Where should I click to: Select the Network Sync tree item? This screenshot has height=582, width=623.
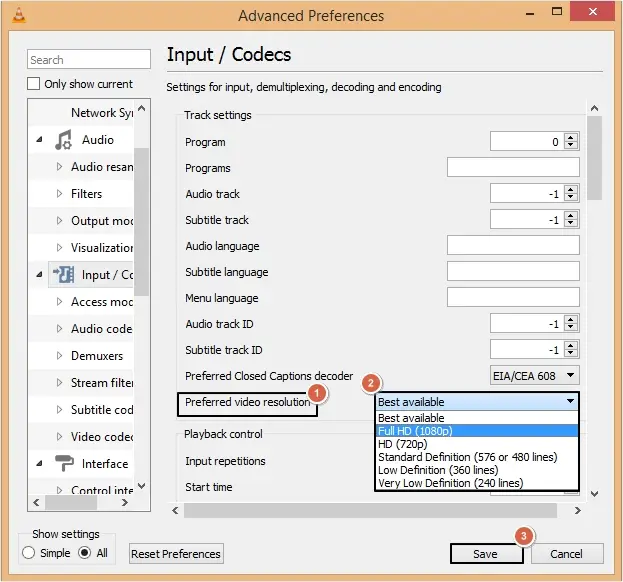(102, 113)
